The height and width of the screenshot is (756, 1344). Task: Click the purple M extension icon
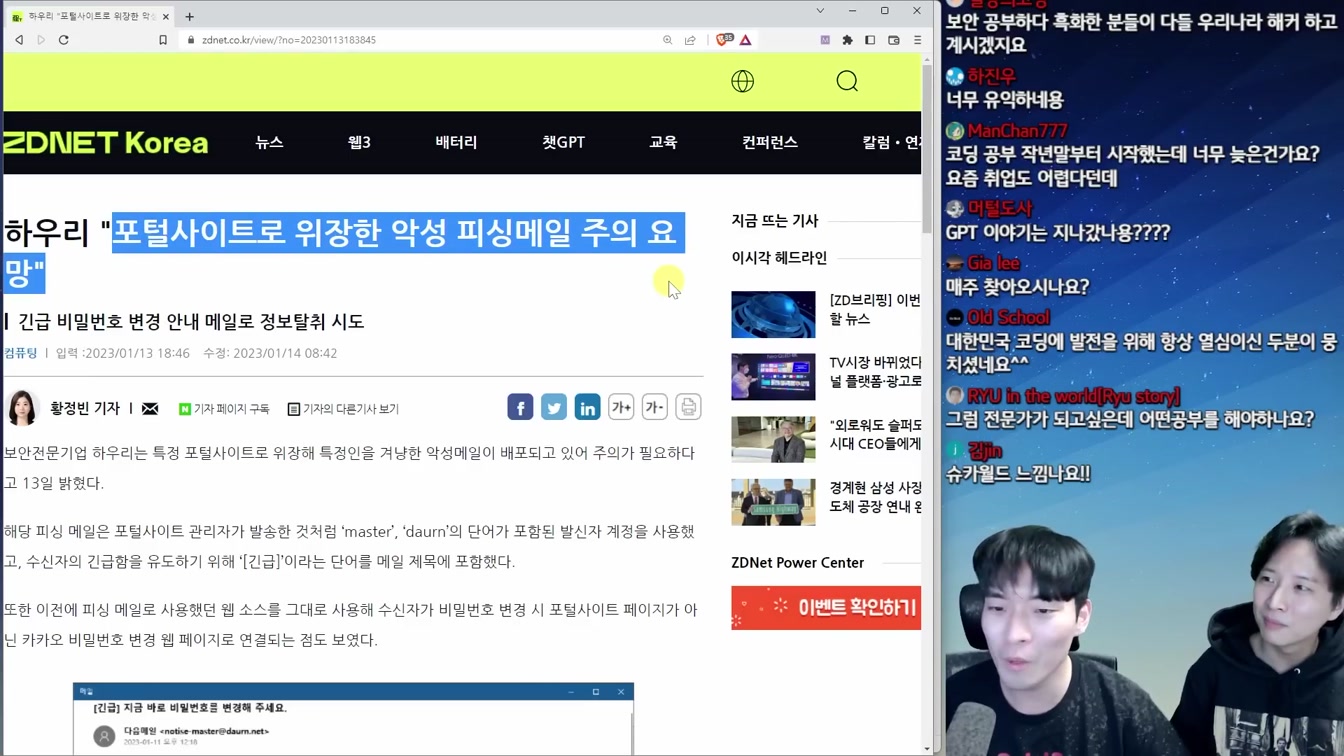[x=825, y=40]
